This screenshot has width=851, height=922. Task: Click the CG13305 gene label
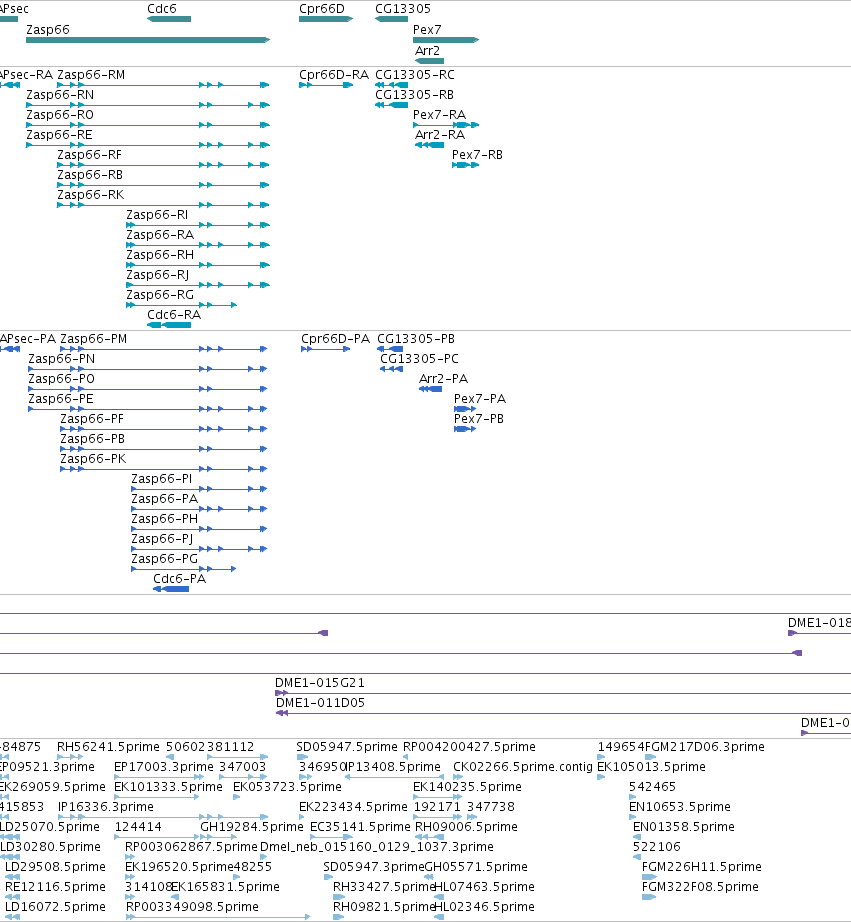pyautogui.click(x=403, y=9)
